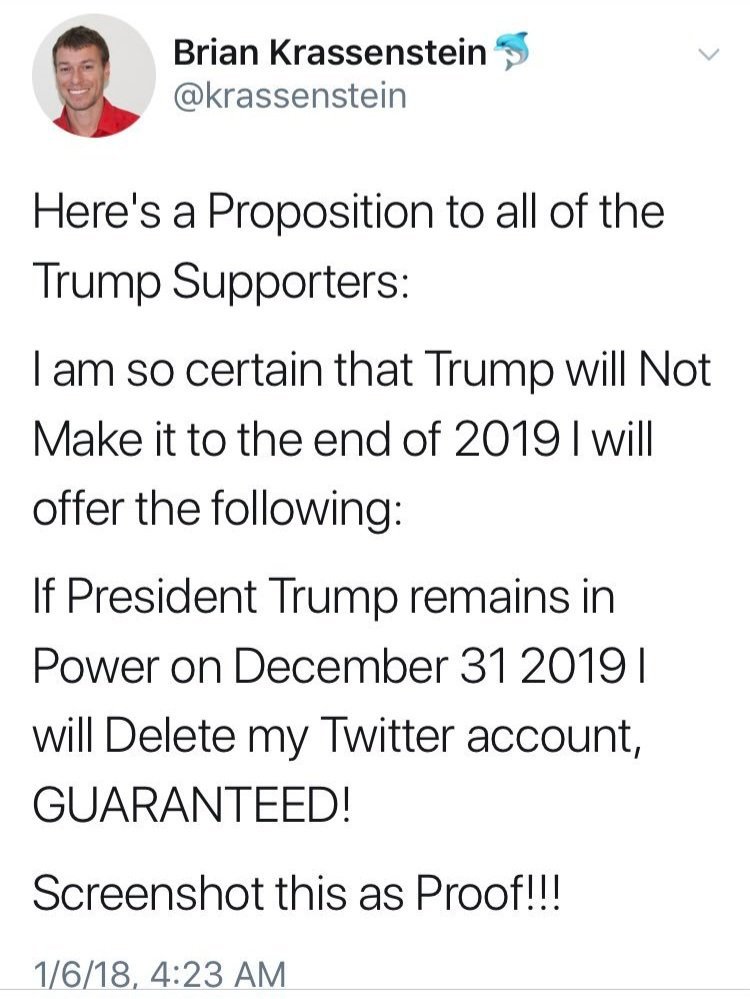Open the tweet options chevron menu
750x999 pixels.
point(707,54)
